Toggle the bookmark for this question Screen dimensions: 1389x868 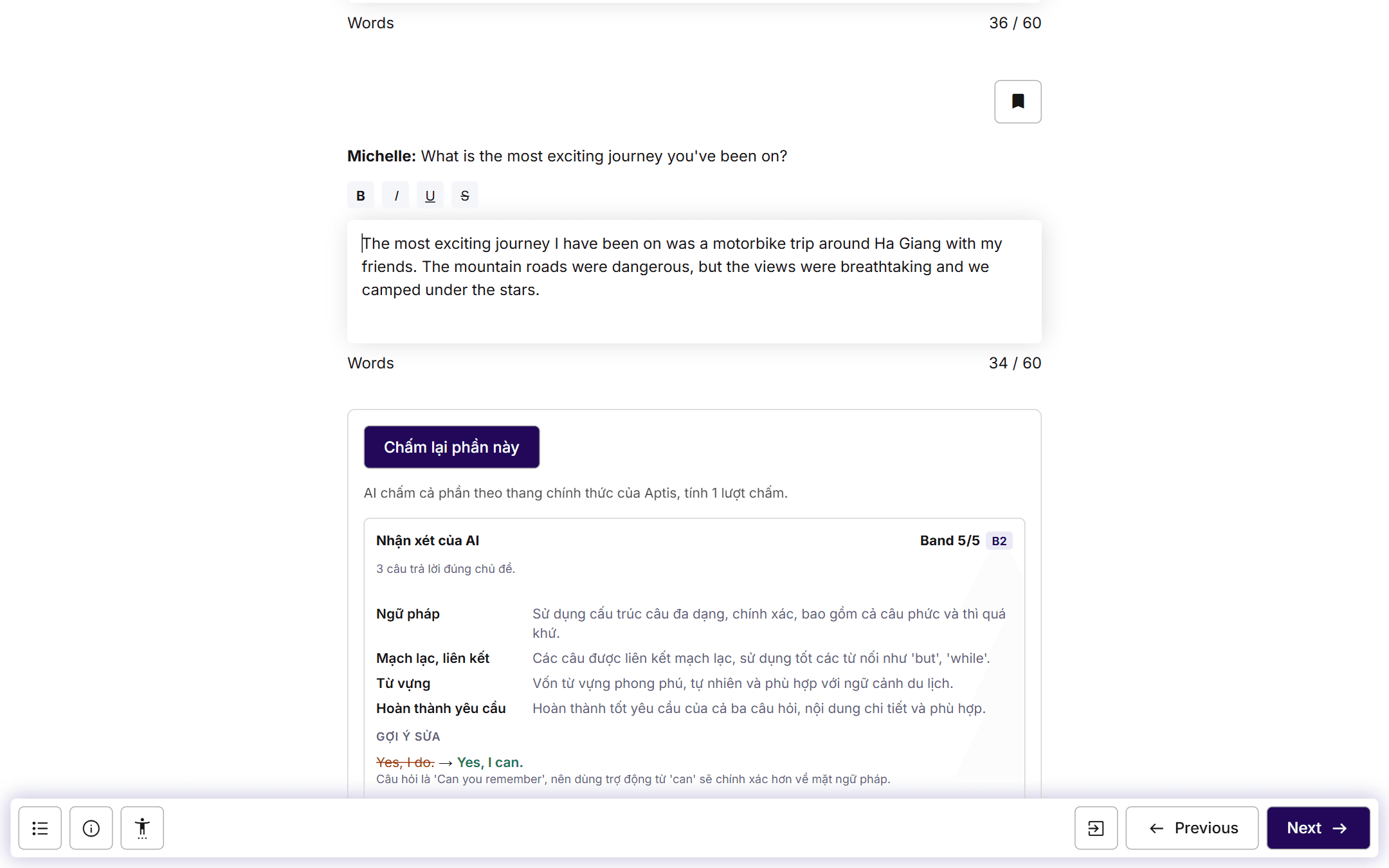(x=1017, y=102)
